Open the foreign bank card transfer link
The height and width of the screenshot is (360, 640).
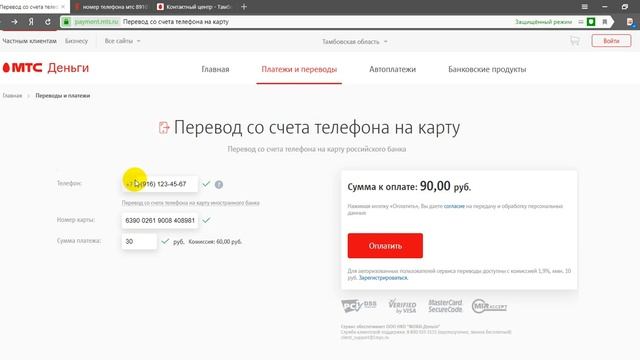pyautogui.click(x=191, y=203)
